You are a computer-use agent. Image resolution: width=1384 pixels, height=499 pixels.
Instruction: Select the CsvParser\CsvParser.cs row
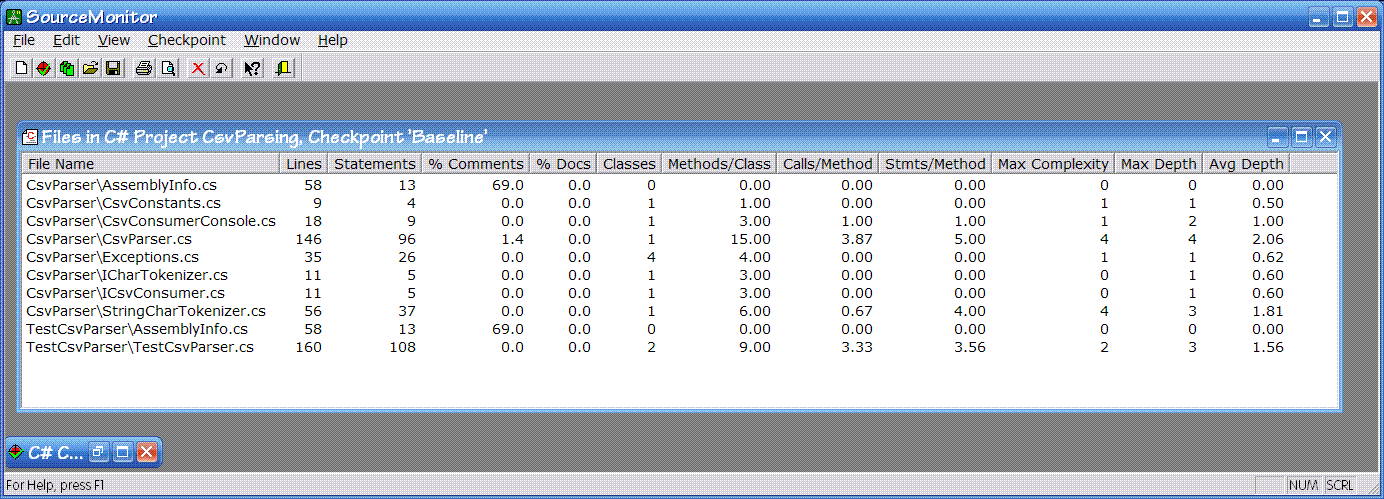tap(655, 239)
